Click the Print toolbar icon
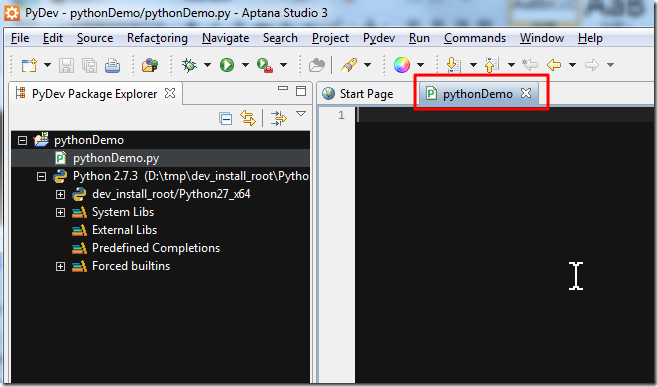This screenshot has width=658, height=387. click(x=112, y=65)
